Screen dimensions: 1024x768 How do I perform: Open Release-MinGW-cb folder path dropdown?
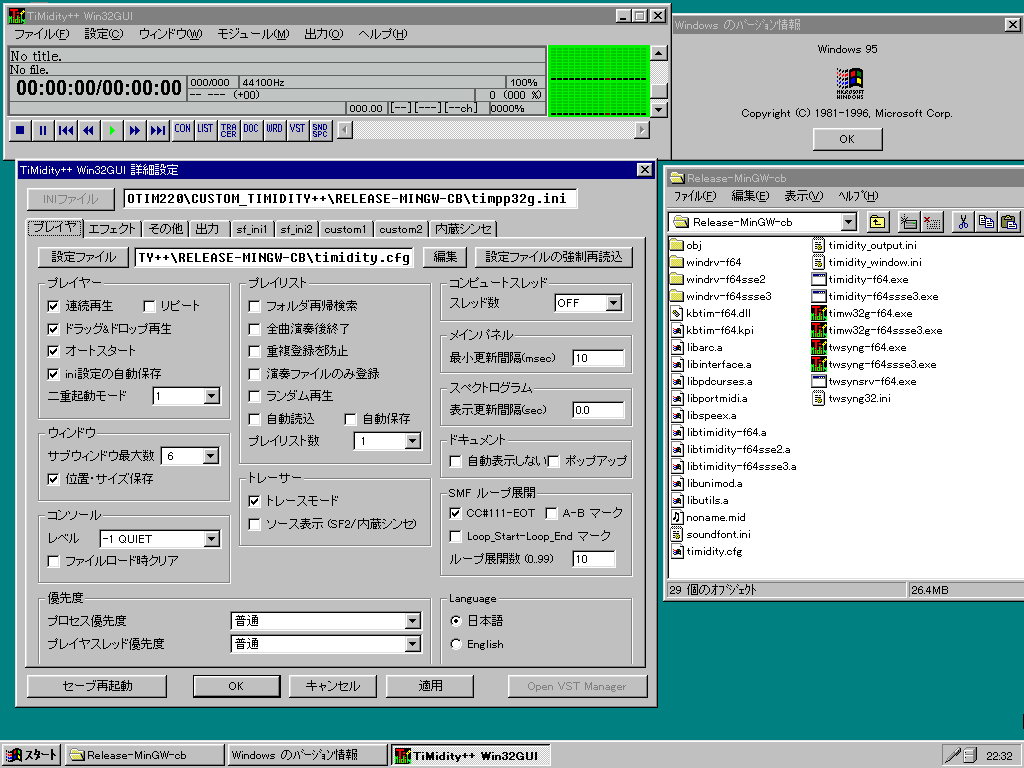click(x=848, y=222)
